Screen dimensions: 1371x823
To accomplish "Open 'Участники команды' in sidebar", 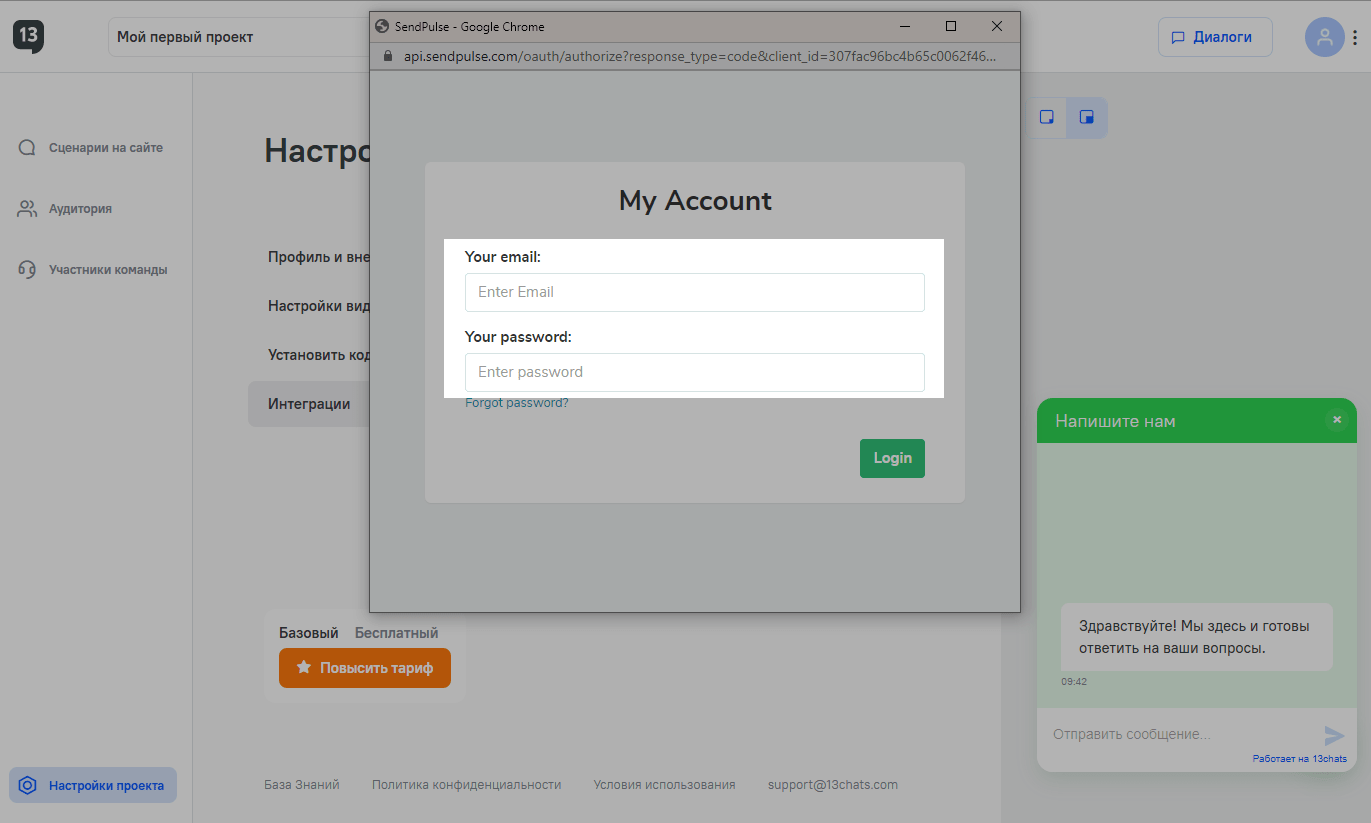I will [108, 270].
